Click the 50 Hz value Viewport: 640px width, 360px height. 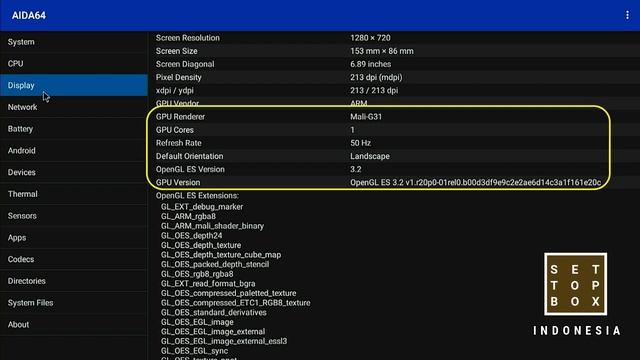point(360,143)
